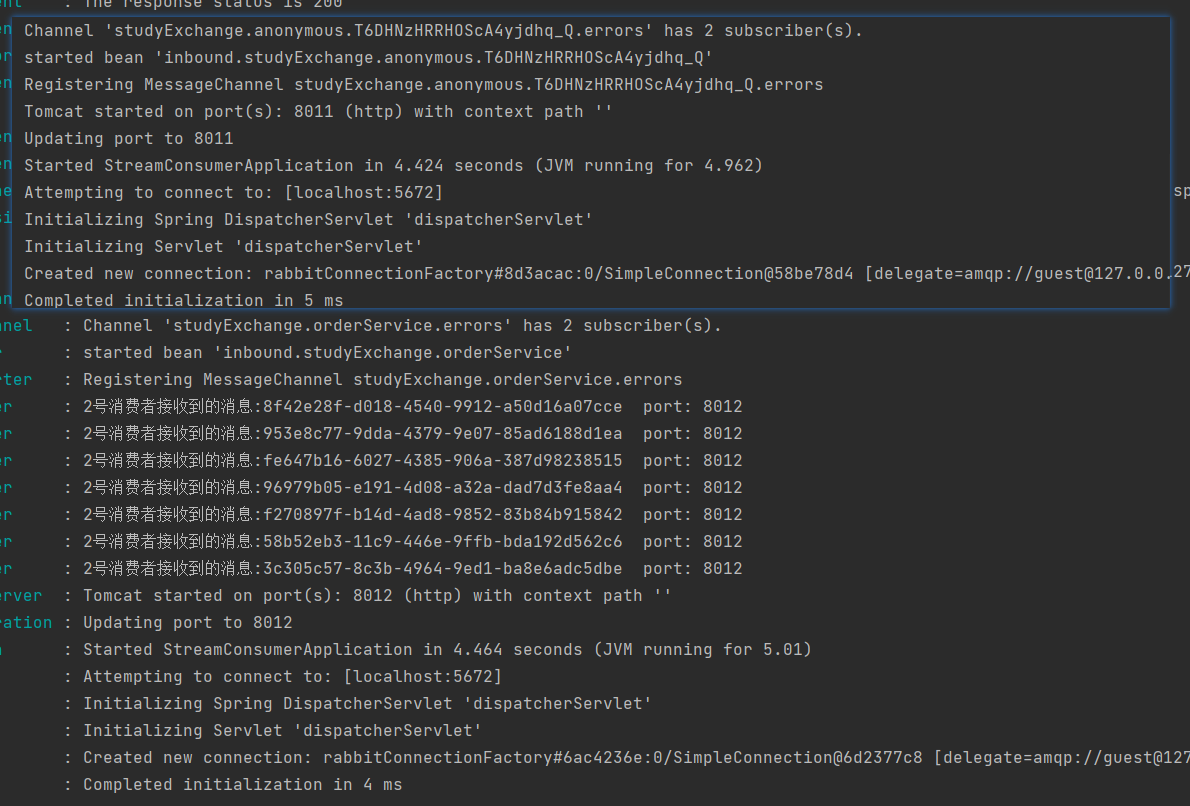
Task: Select the 'Completed initialization in 5 ms' line
Action: [x=184, y=300]
